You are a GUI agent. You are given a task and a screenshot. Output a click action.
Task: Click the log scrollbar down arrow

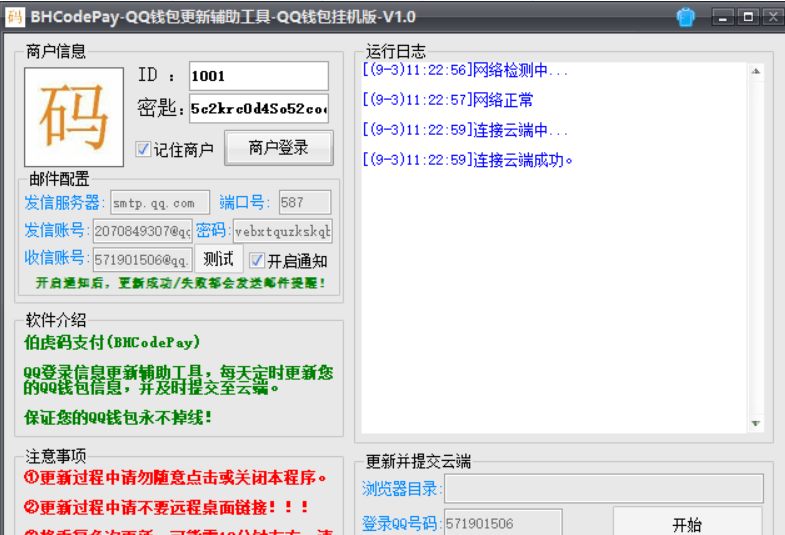pyautogui.click(x=756, y=424)
